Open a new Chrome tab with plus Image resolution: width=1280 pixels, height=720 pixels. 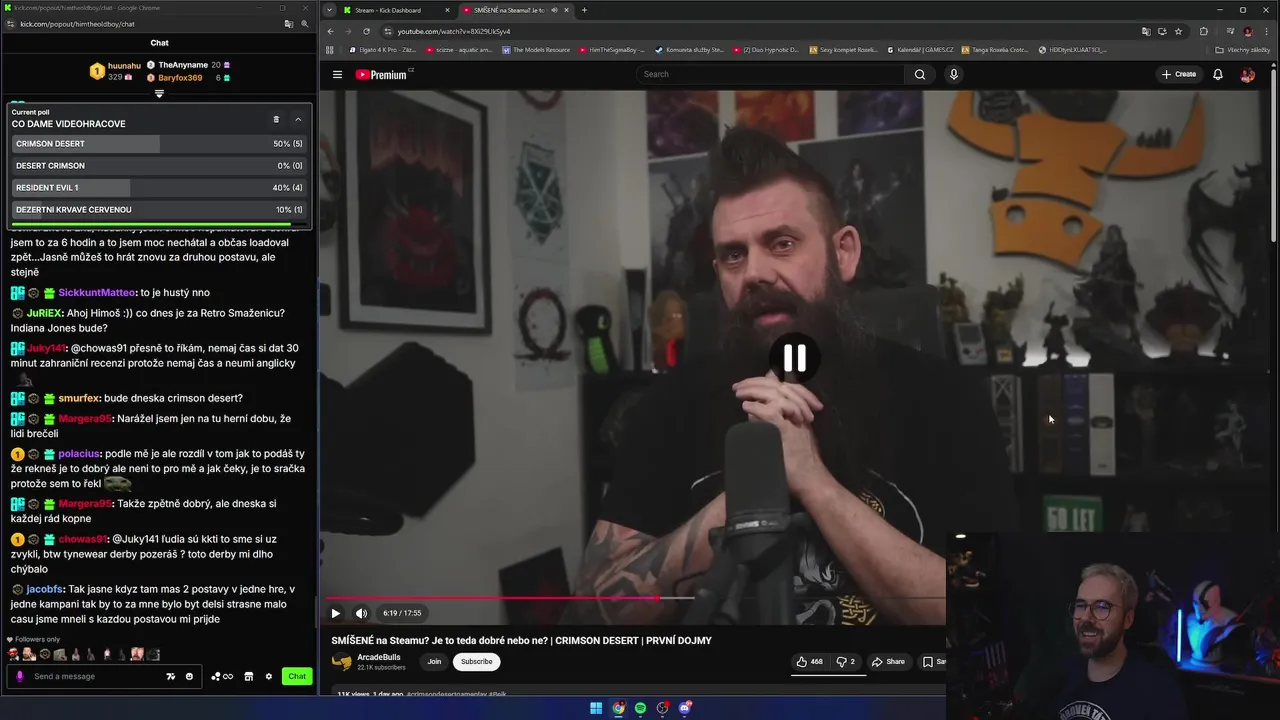coord(584,10)
